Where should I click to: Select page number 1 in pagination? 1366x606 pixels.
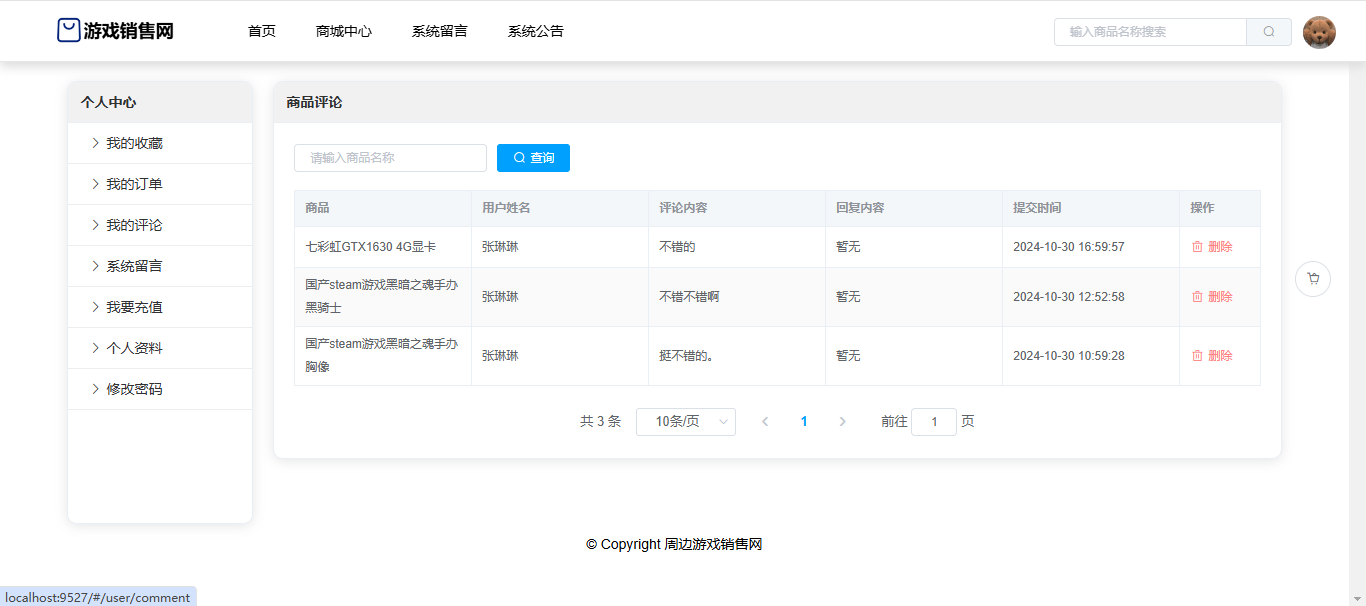804,422
